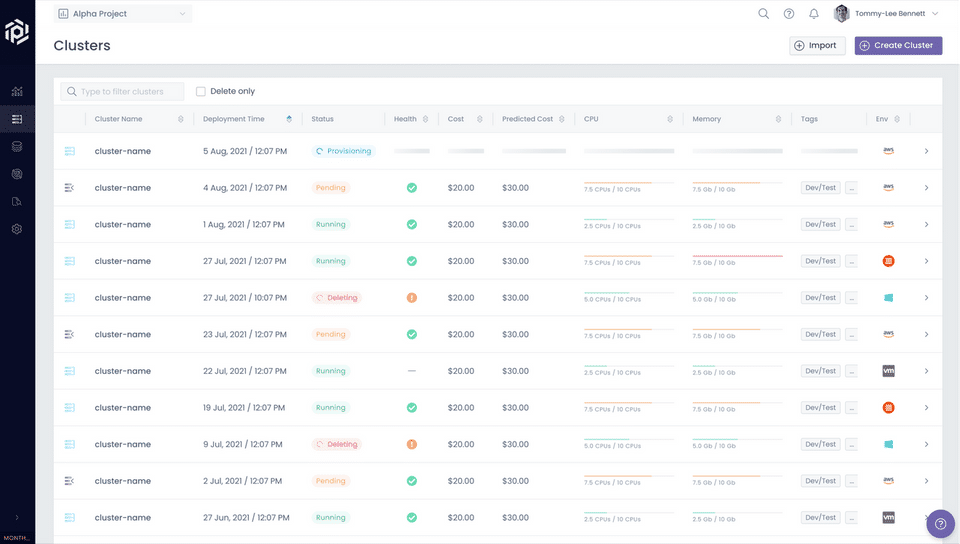Viewport: 960px width, 544px height.
Task: Click user avatar of Tommy-Lee Bennett
Action: 842,13
